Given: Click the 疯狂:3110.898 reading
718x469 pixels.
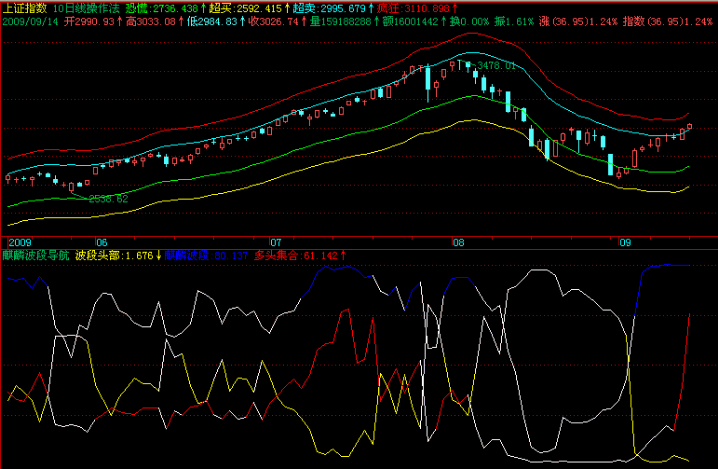Looking at the screenshot, I should [417, 8].
